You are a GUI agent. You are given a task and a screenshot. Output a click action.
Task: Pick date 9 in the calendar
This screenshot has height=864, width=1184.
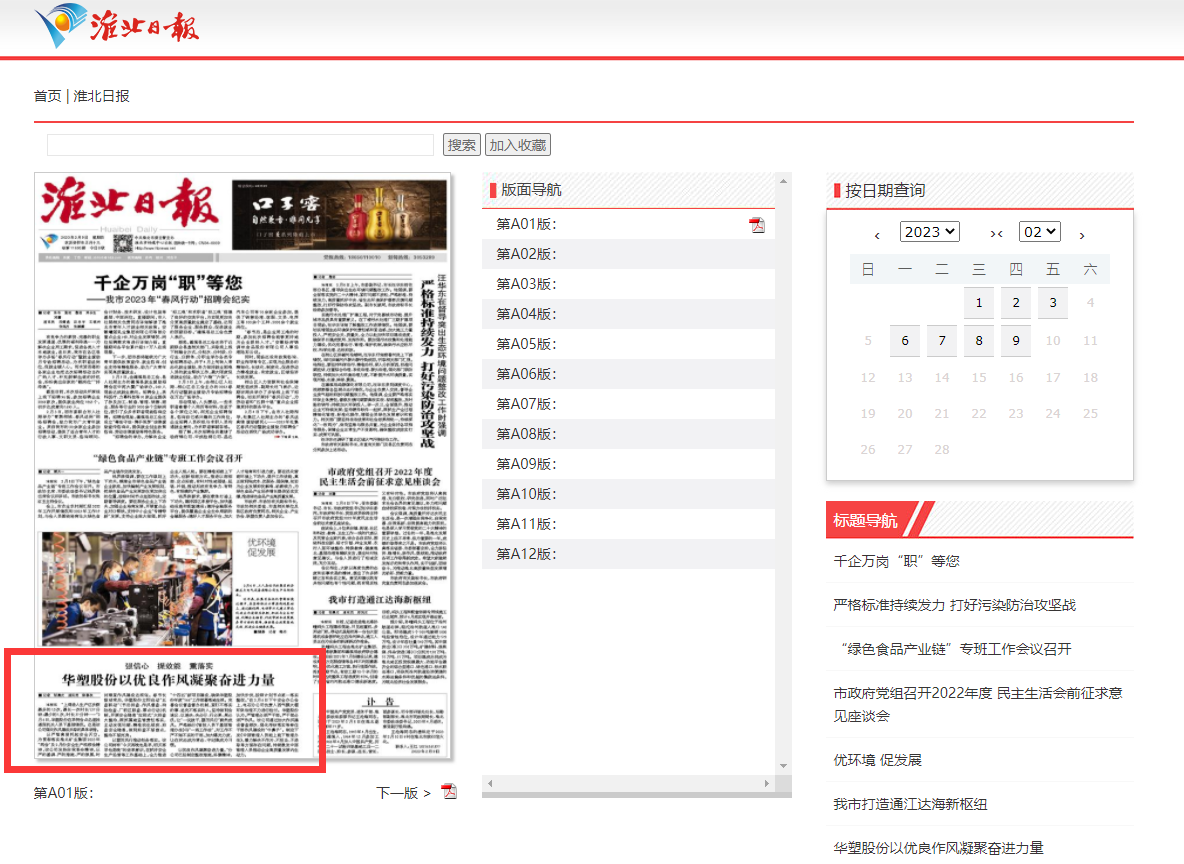[1016, 341]
